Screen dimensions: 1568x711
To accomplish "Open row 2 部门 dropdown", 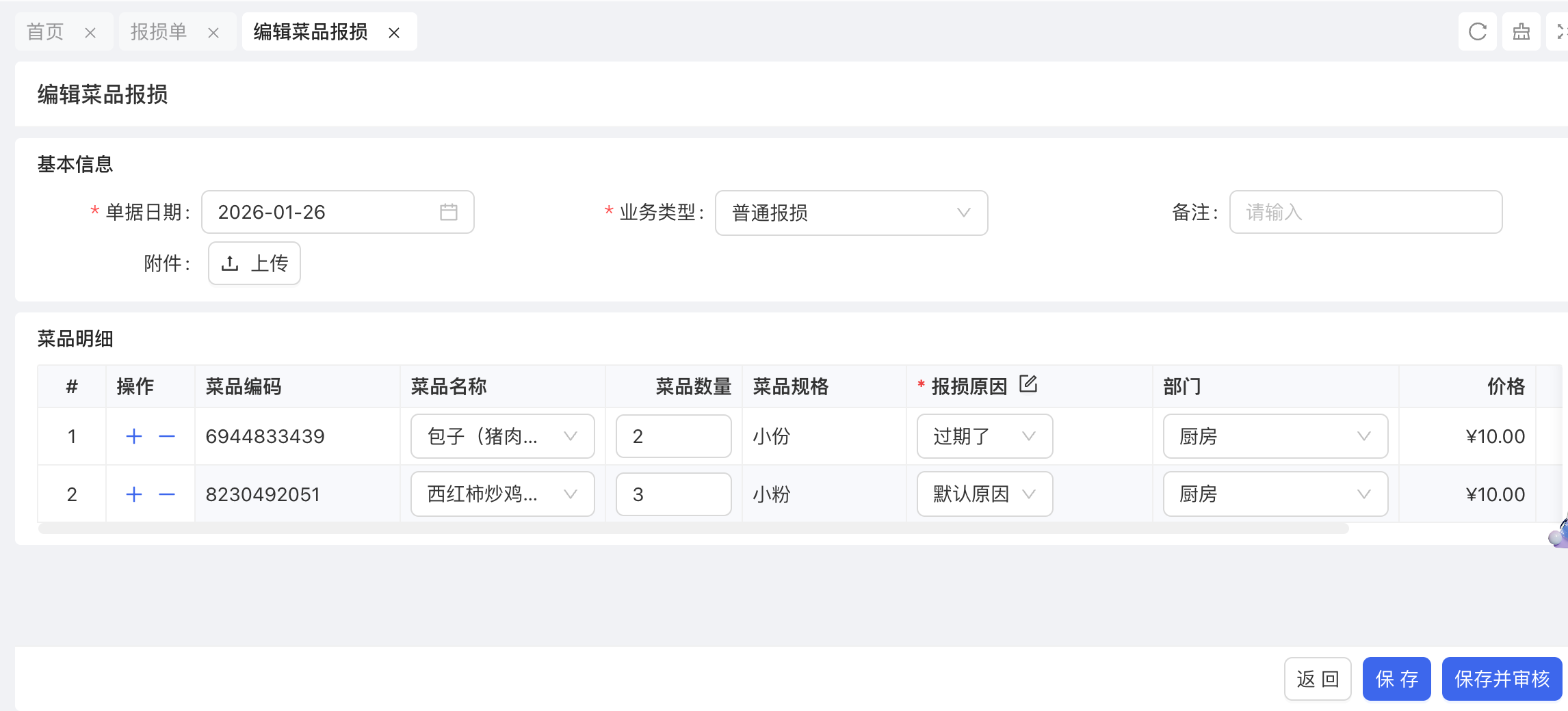I will [x=1275, y=494].
